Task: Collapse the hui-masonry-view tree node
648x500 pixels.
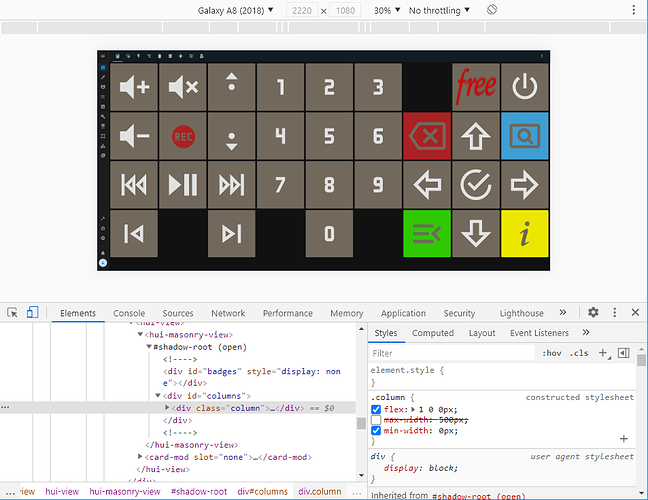Action: [140, 334]
